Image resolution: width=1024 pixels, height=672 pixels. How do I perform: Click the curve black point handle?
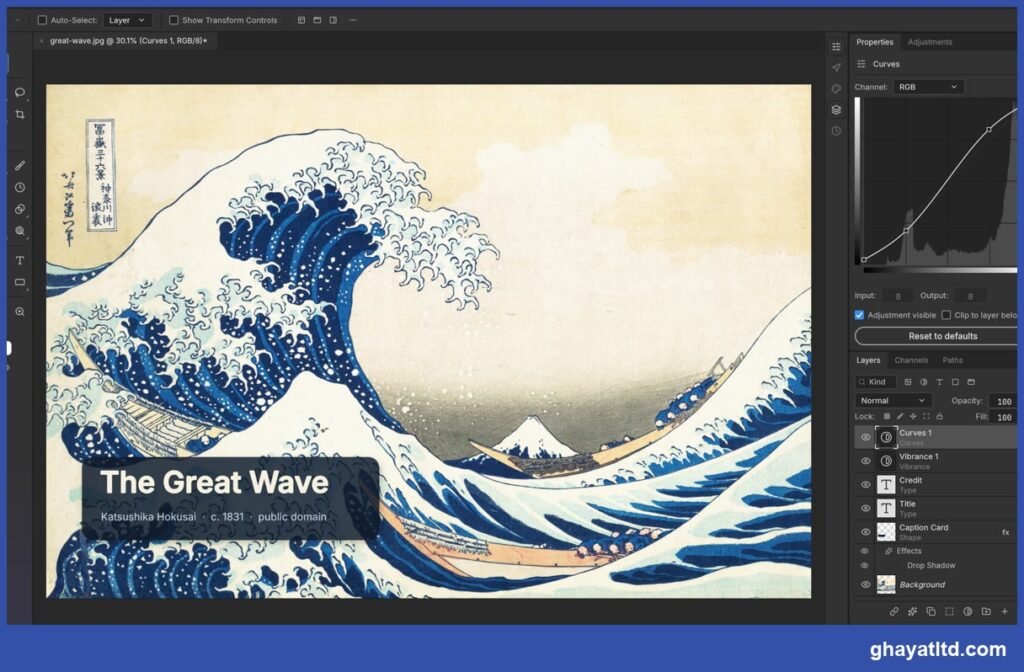(x=864, y=259)
